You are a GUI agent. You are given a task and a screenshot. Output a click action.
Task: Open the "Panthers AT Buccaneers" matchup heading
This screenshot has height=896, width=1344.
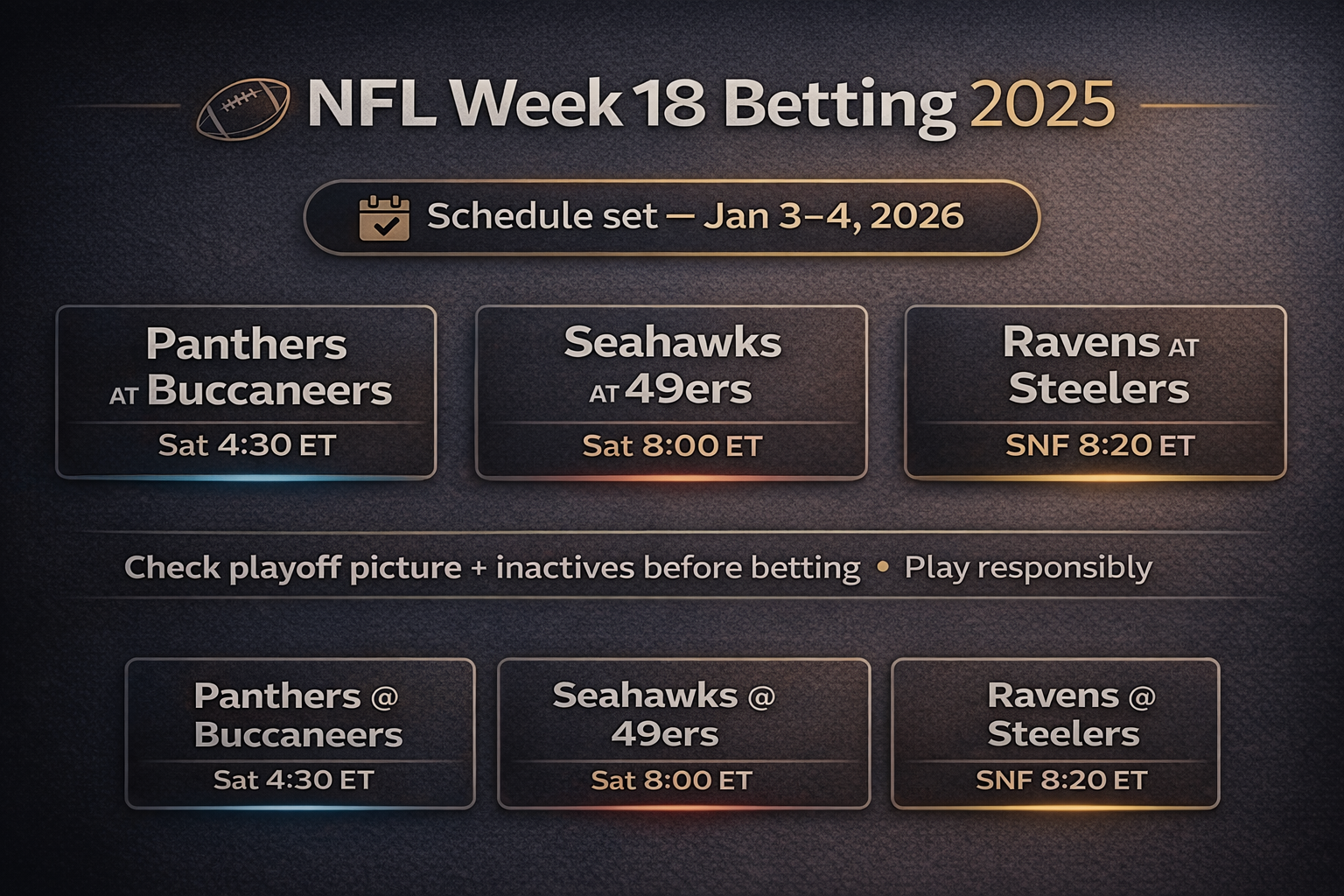pyautogui.click(x=248, y=367)
